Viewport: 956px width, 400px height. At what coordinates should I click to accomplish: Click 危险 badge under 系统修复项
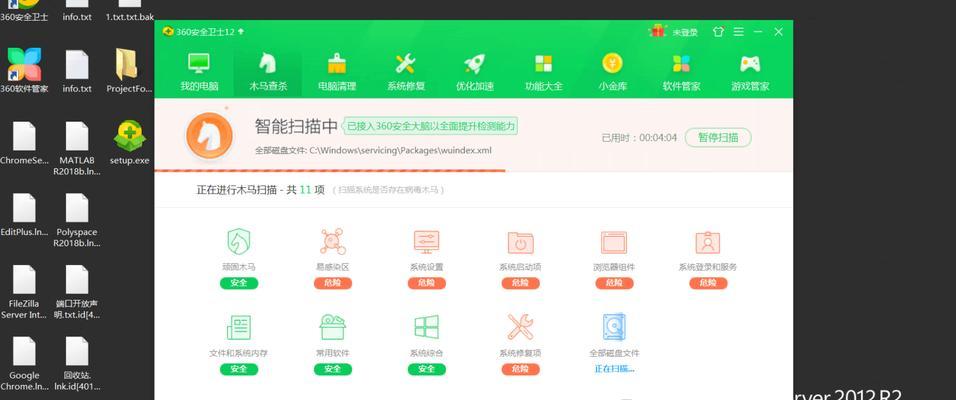(520, 369)
